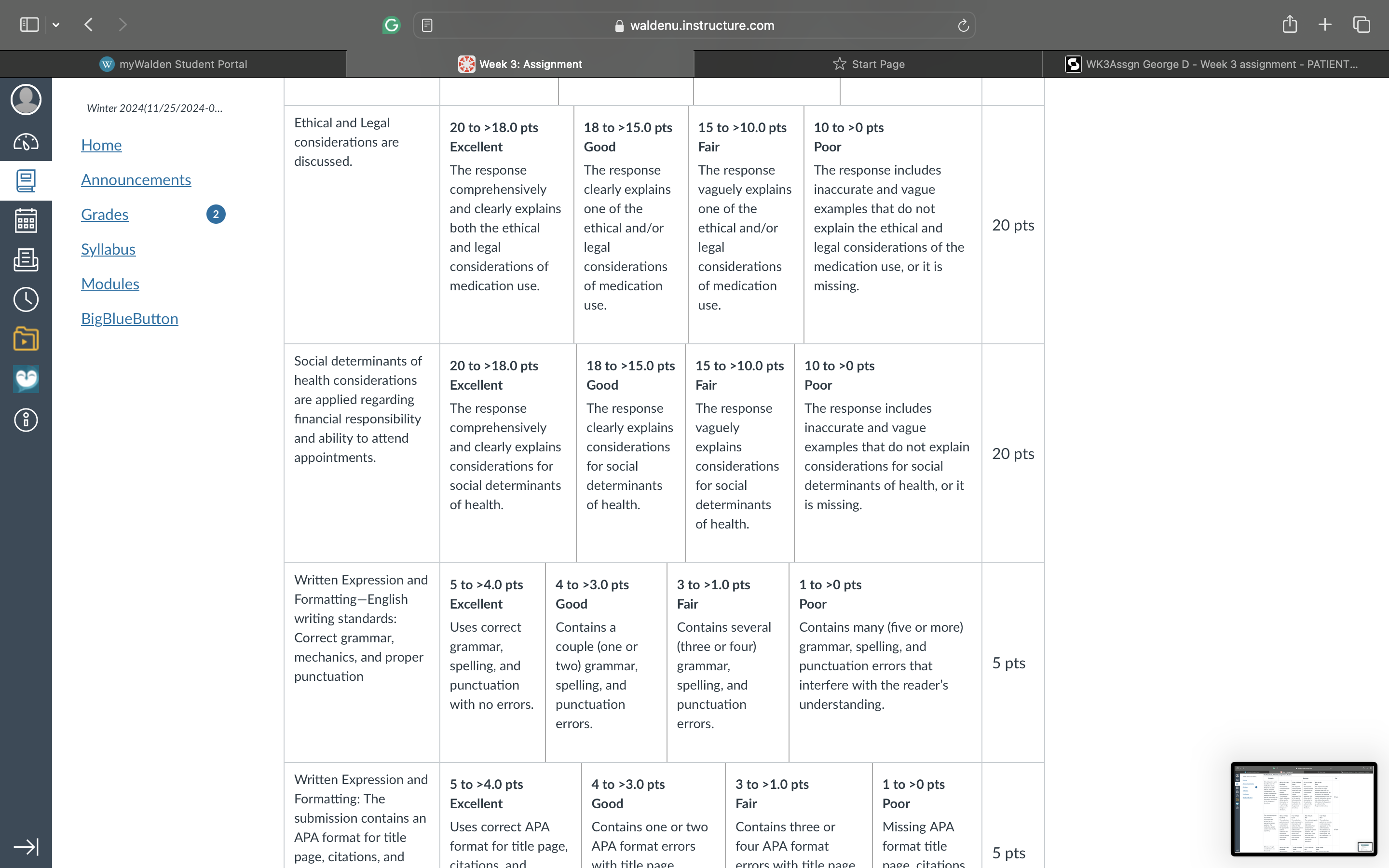This screenshot has height=868, width=1389.
Task: Select the Week 3: Assignment tab
Action: click(x=520, y=64)
